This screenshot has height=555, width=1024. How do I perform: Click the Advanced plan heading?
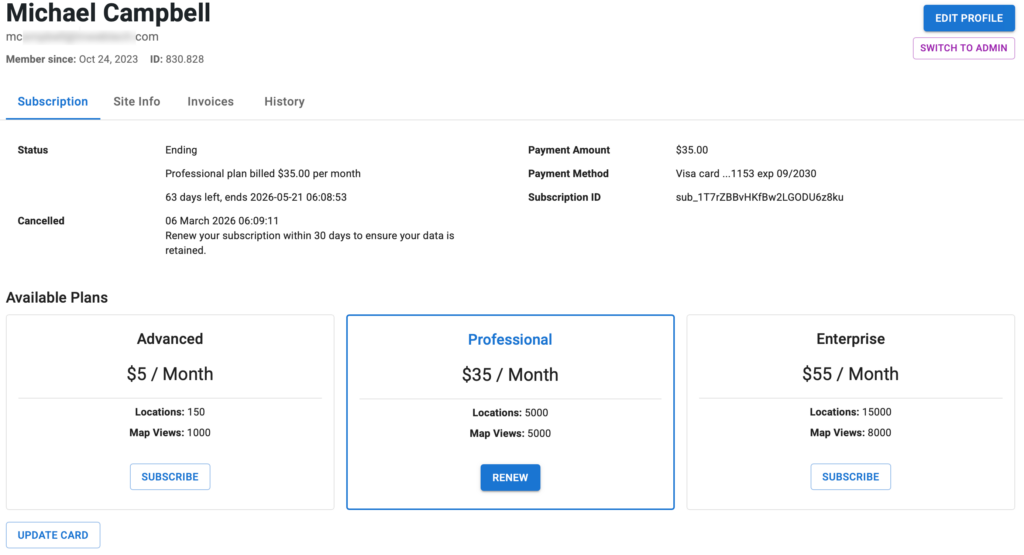[170, 339]
